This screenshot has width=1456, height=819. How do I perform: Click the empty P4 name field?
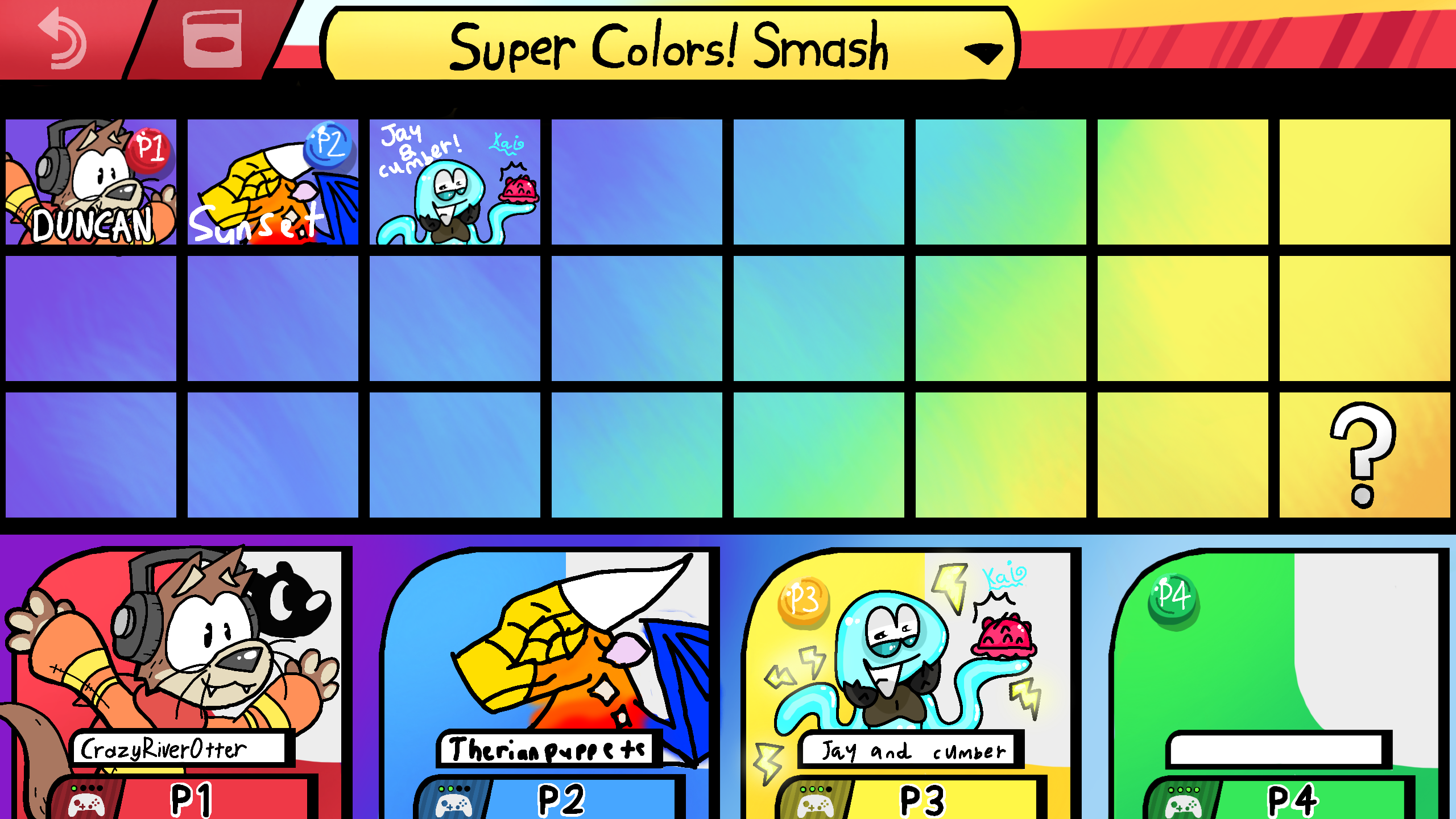(x=1277, y=750)
